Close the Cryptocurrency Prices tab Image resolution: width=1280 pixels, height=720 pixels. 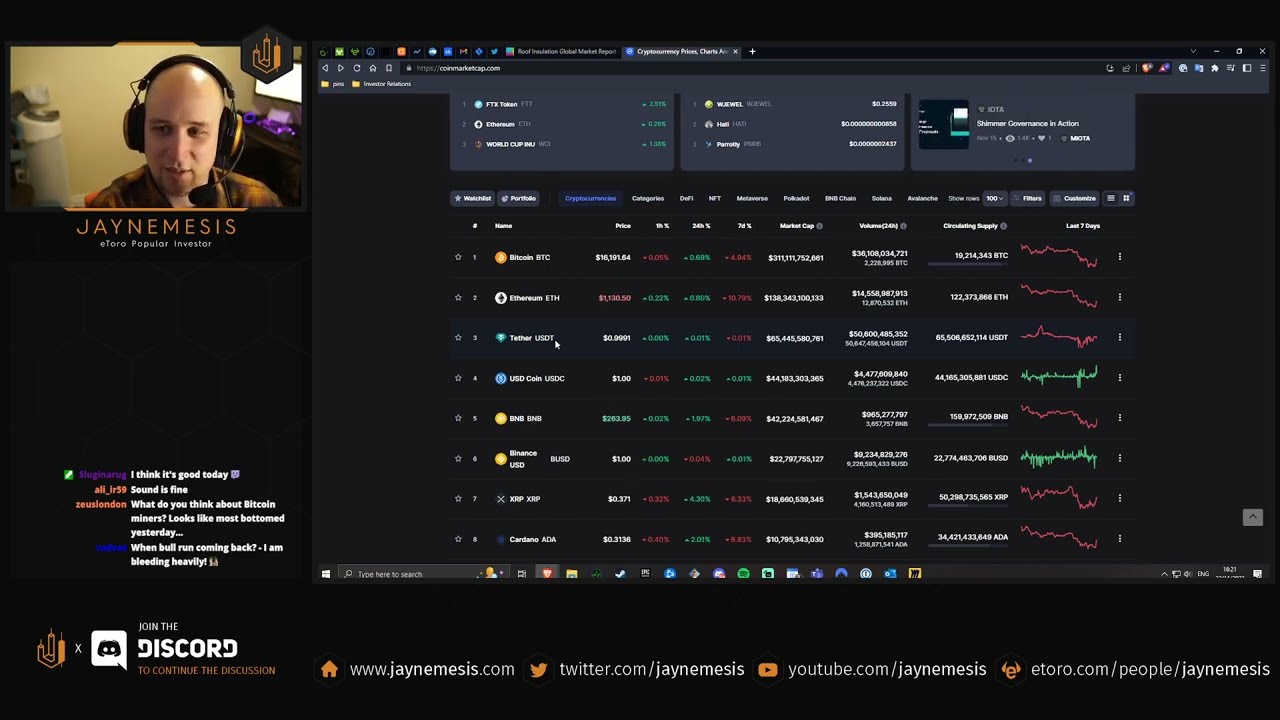coord(735,51)
